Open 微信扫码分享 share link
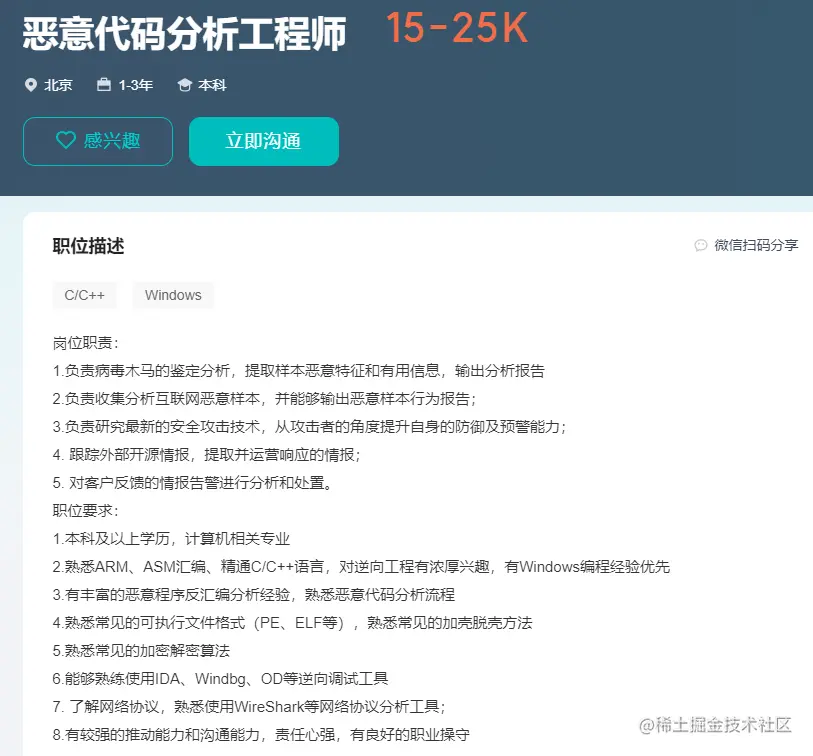 coord(756,245)
